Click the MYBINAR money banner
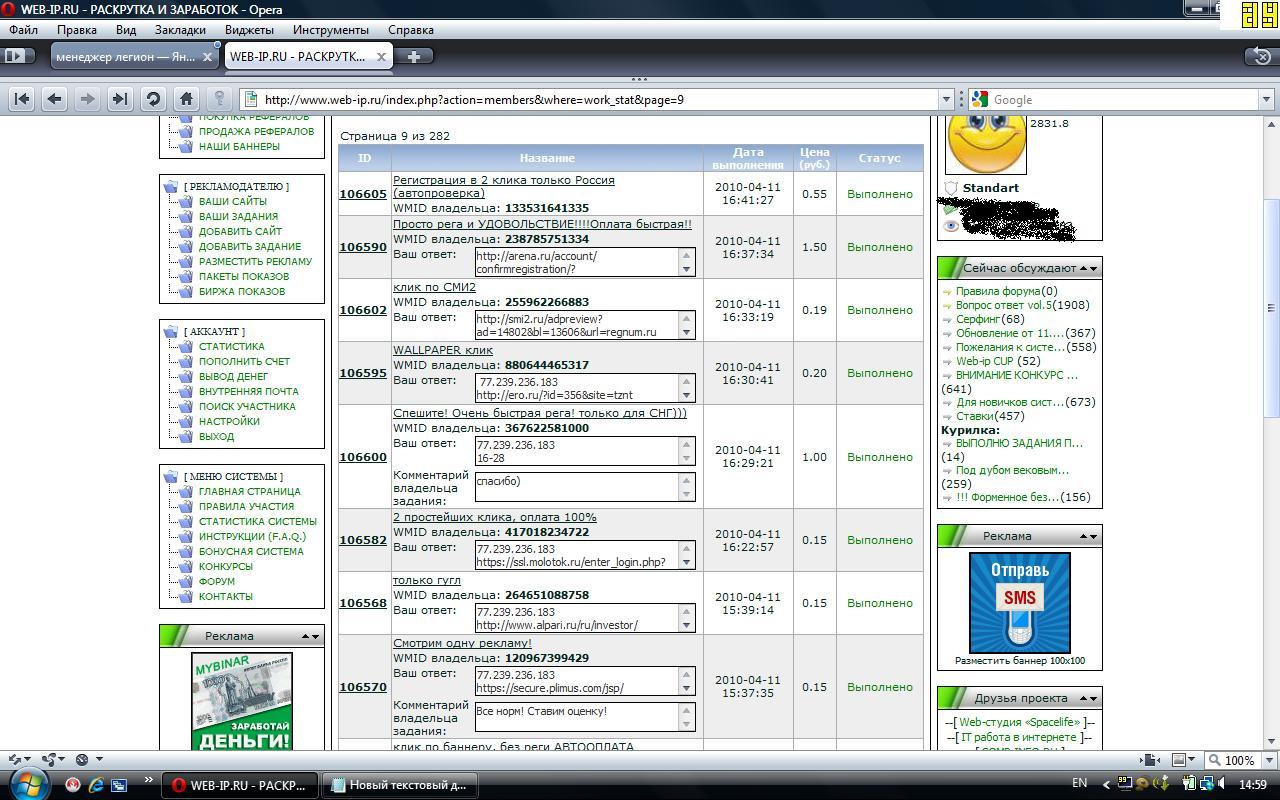1280x800 pixels. [242, 701]
